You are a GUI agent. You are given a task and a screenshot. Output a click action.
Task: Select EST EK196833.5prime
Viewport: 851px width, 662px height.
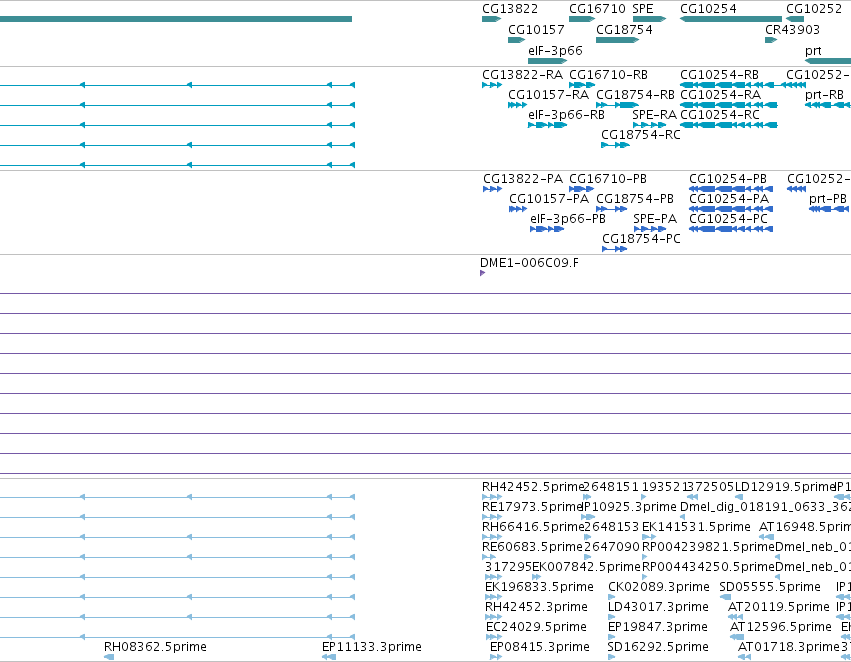pos(493,597)
